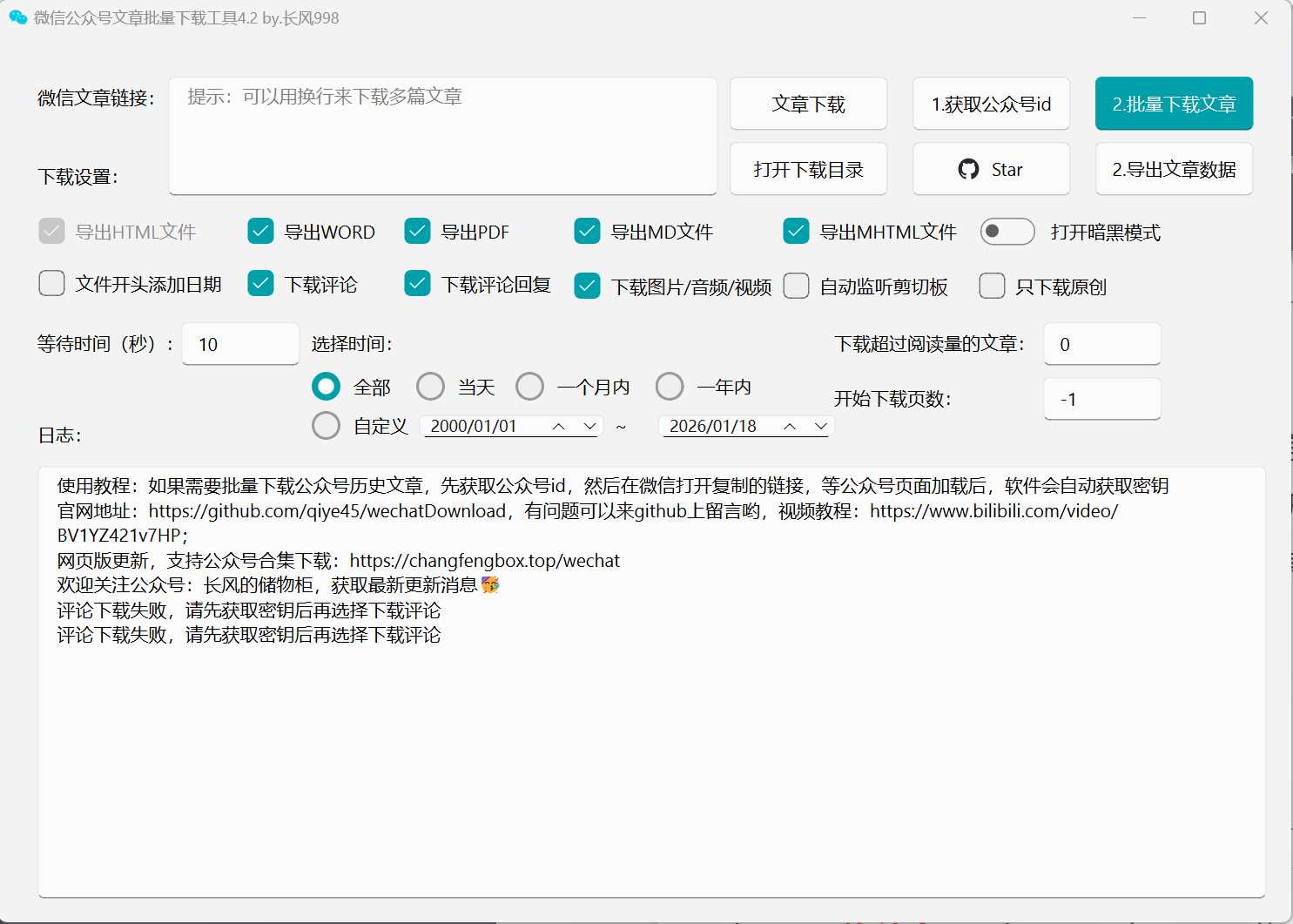This screenshot has height=924, width=1293.
Task: Increase start date using up arrow
Action: (x=559, y=426)
